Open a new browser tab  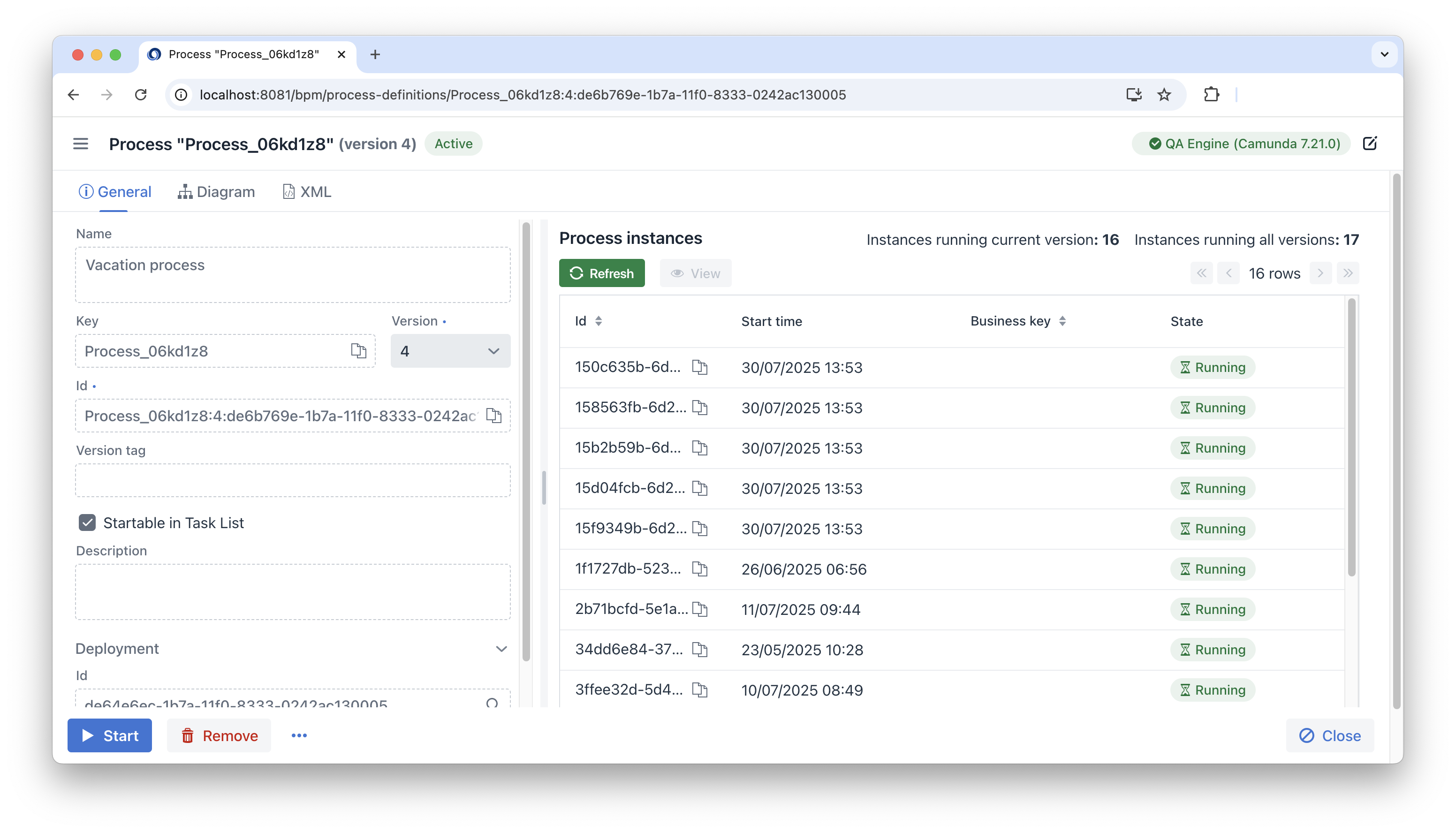point(375,54)
